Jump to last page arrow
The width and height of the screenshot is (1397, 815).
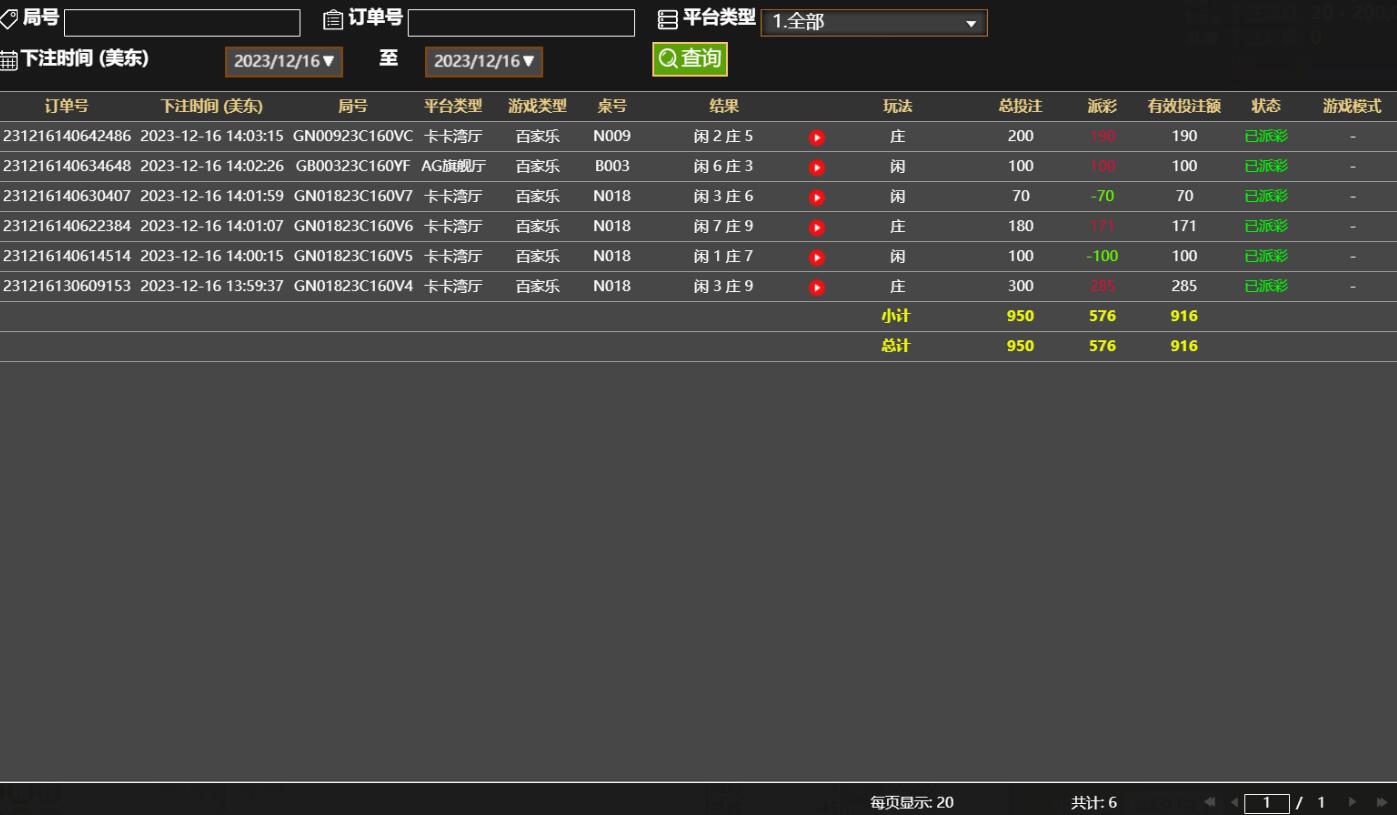(x=1382, y=802)
